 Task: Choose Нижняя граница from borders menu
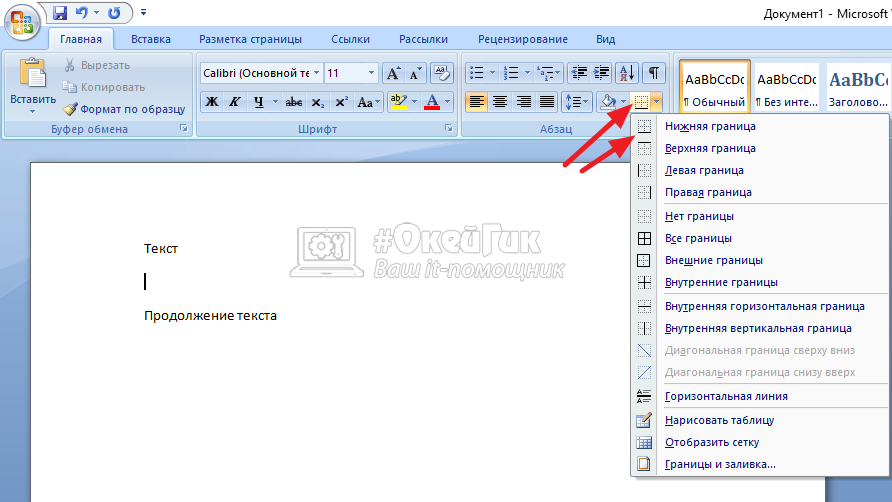point(709,126)
